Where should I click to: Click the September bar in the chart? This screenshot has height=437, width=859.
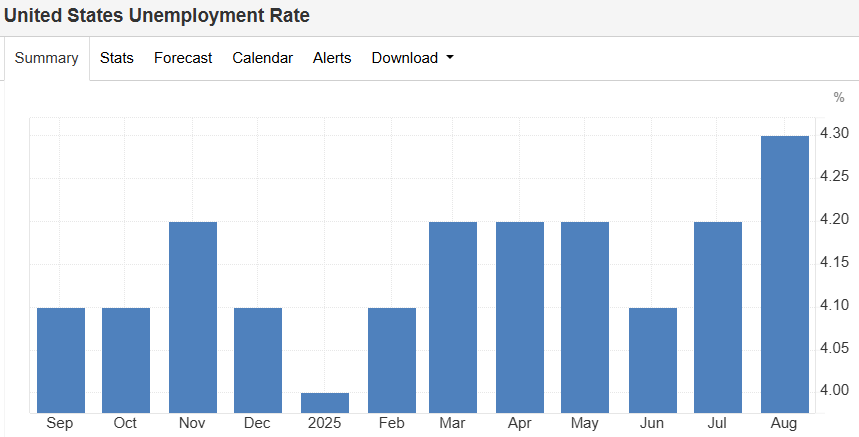coord(61,360)
